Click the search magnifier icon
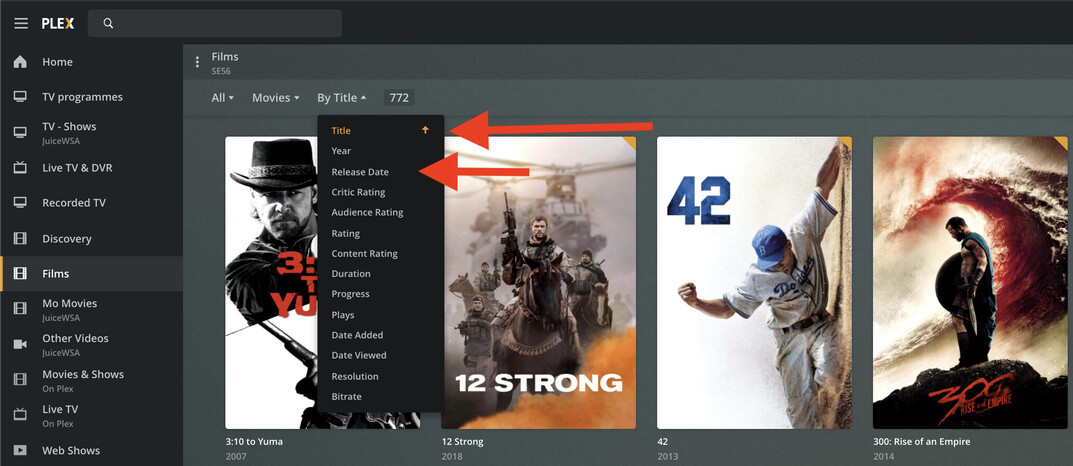The height and width of the screenshot is (466, 1073). click(x=108, y=23)
